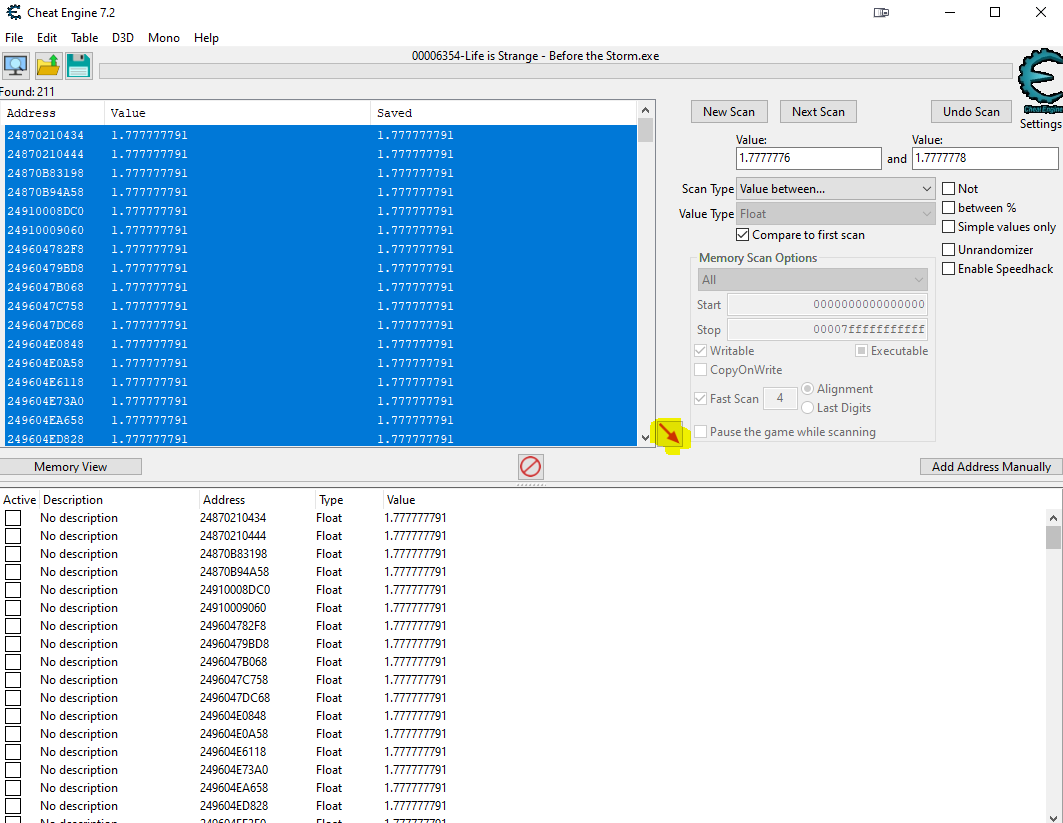
Task: Open the Table menu
Action: (x=85, y=38)
